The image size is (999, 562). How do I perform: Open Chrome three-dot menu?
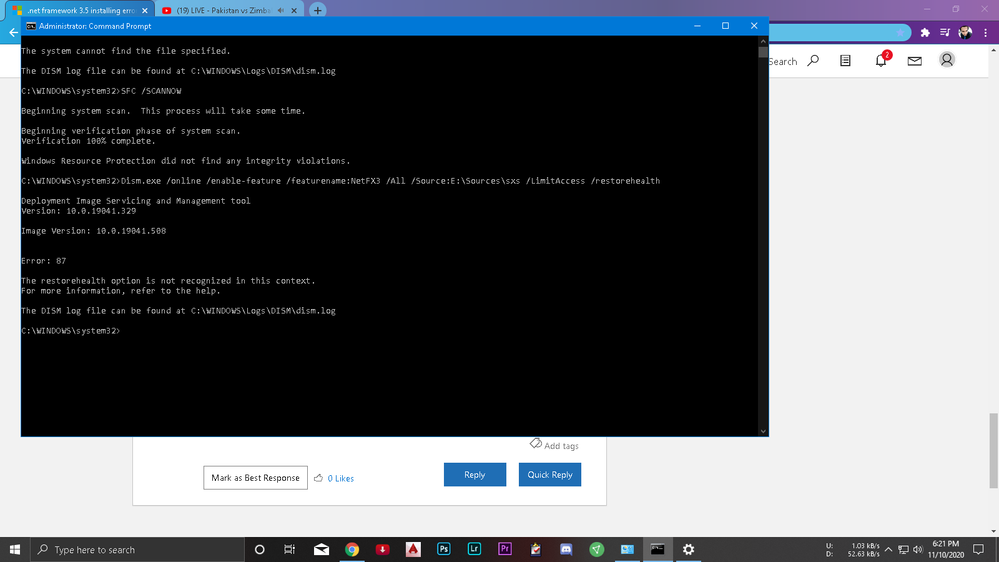coord(986,32)
